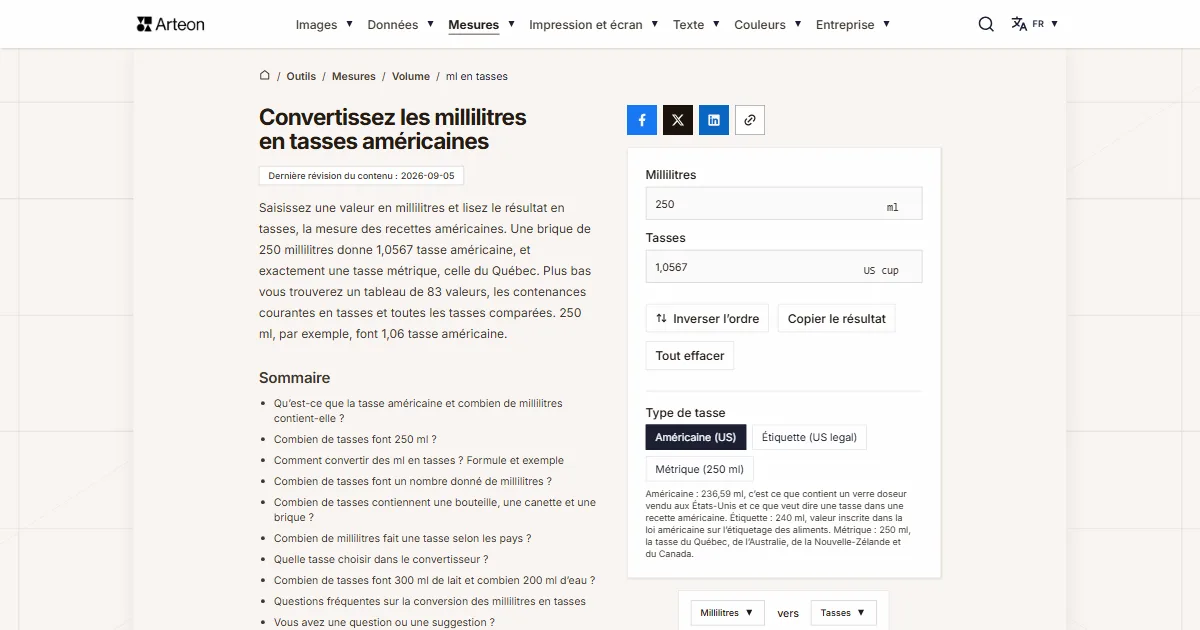
Task: Expand the Images menu
Action: point(324,24)
